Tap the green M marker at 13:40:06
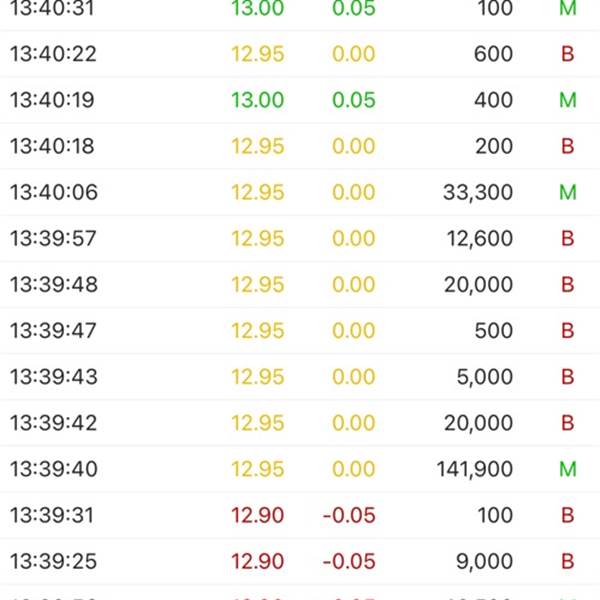600x600 pixels. pos(567,192)
